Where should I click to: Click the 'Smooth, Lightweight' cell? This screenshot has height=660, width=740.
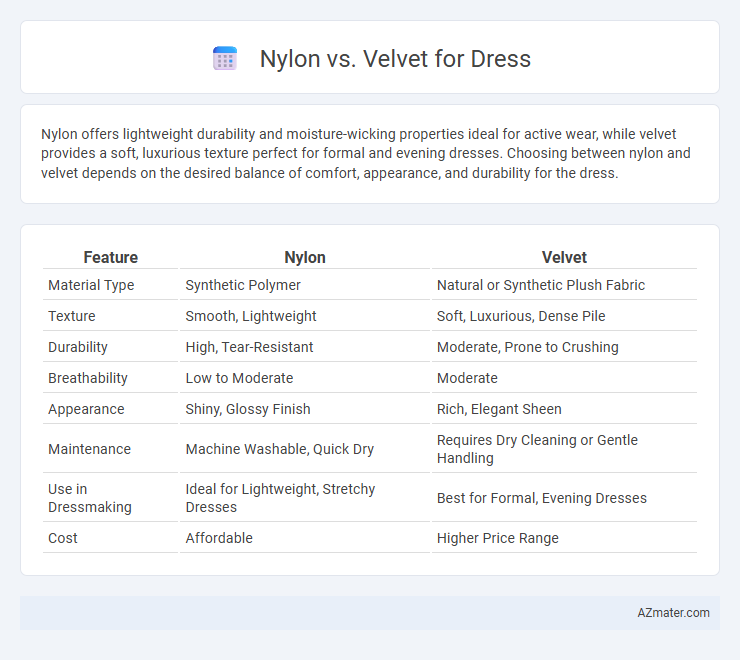[251, 316]
